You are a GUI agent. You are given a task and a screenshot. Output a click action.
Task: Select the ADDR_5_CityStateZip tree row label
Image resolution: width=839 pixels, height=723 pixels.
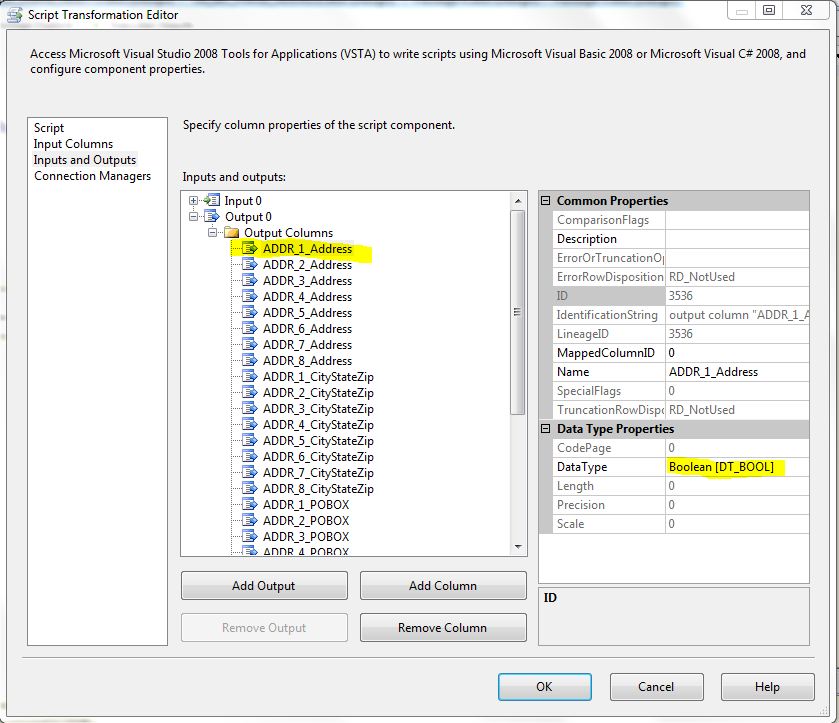click(318, 441)
